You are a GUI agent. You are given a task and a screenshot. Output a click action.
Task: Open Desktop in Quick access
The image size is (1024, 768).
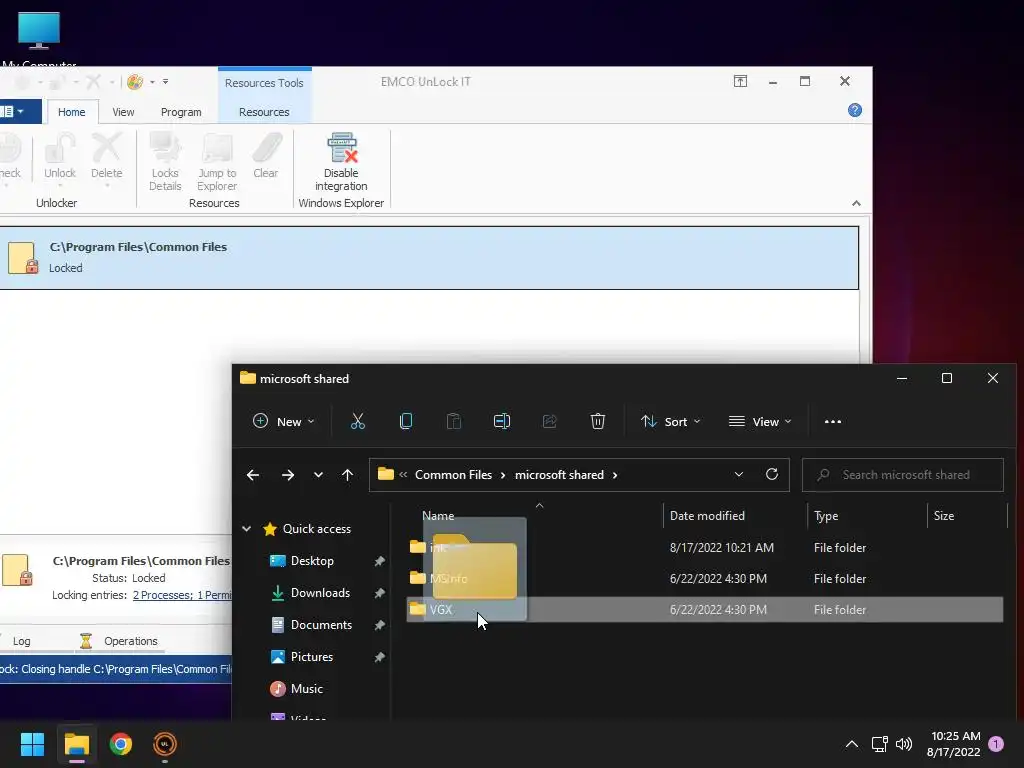(312, 561)
